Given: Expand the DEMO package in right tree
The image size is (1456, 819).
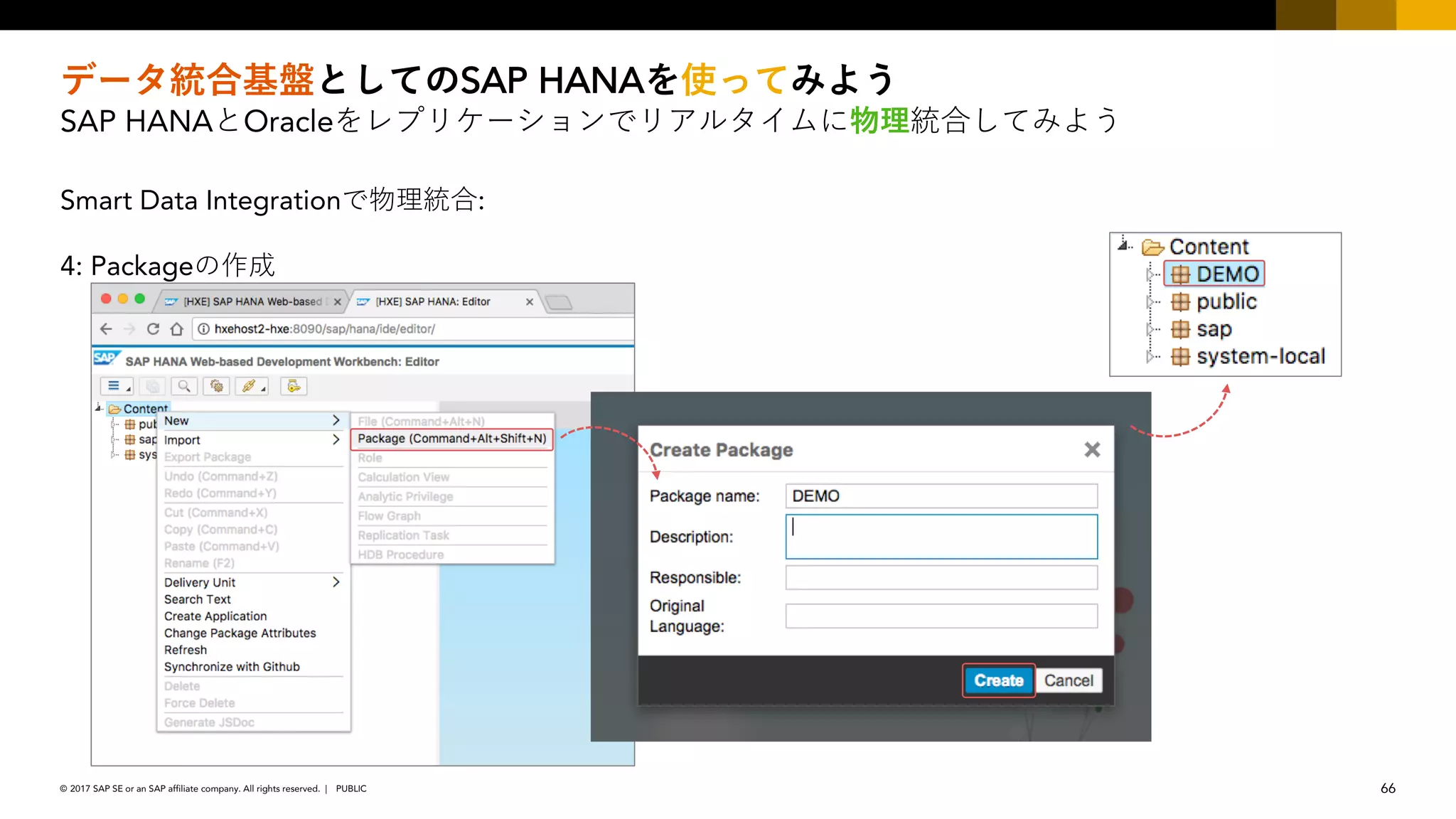Looking at the screenshot, I should point(1150,274).
